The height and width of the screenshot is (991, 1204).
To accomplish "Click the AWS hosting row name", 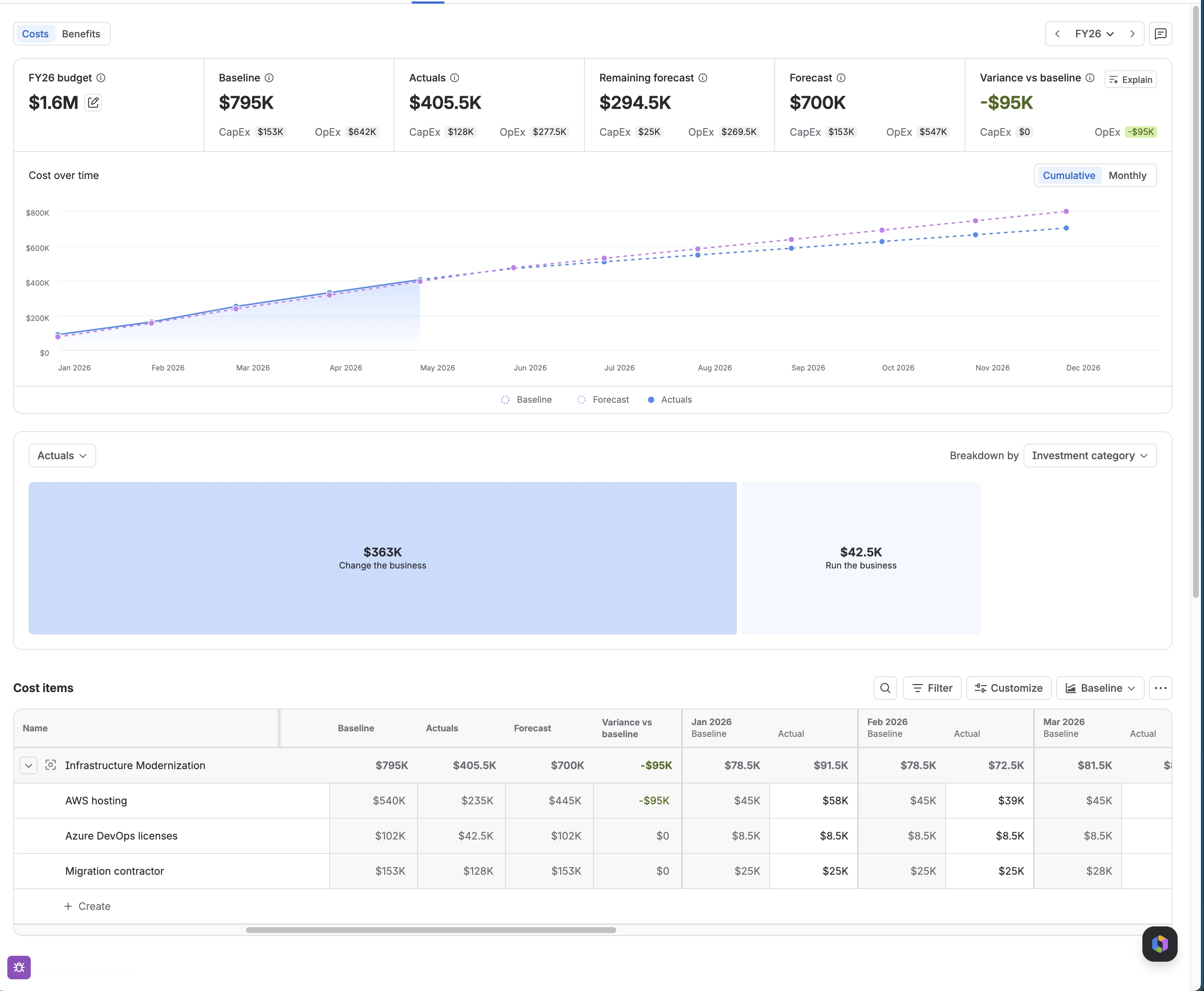I will [x=96, y=800].
